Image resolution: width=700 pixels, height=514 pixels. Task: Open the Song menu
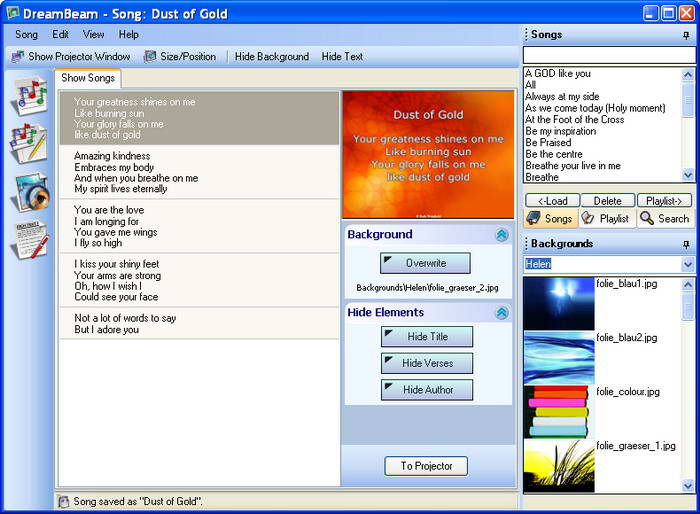26,34
